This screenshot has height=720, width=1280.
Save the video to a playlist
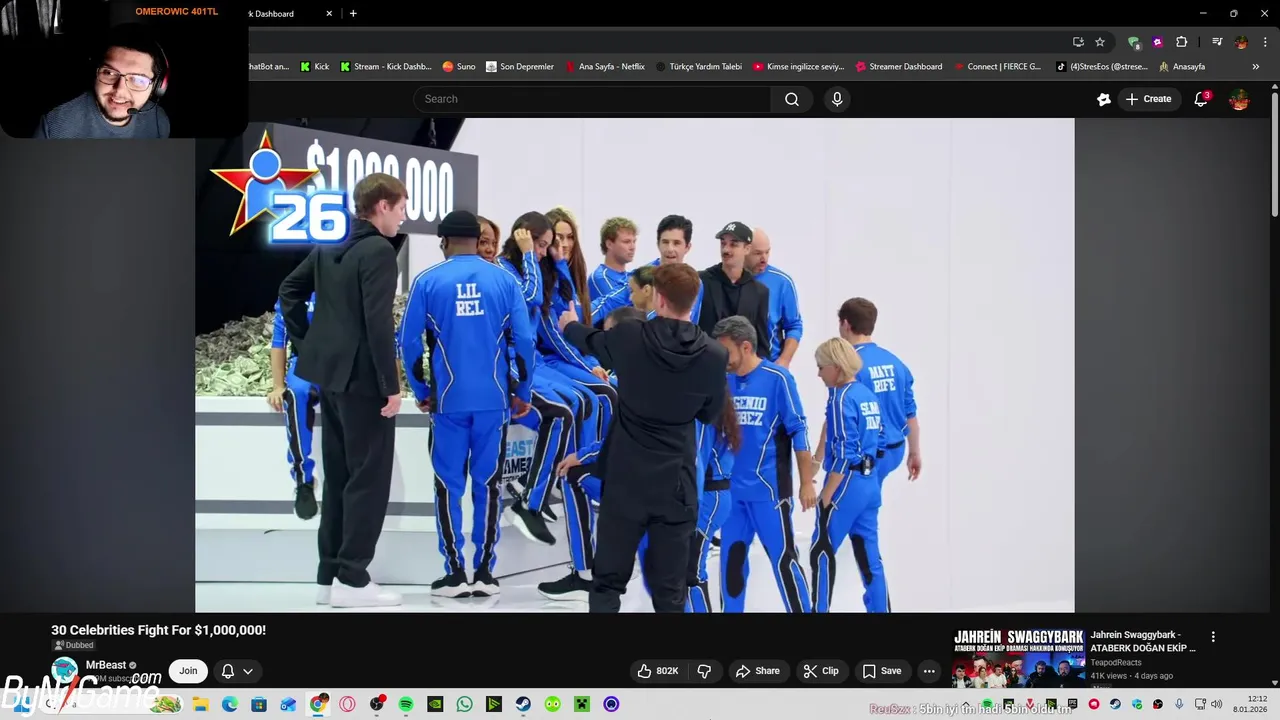tap(882, 671)
